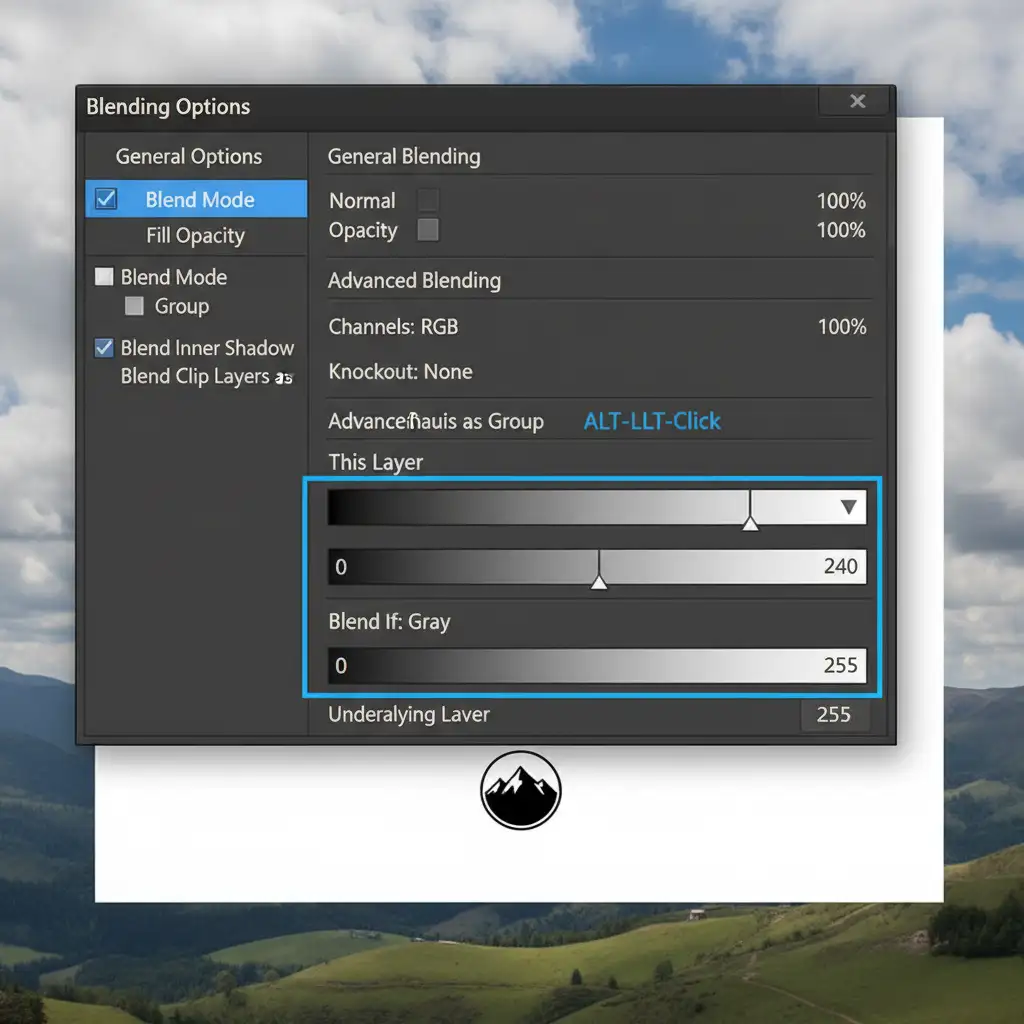Select the General Options section header

189,156
